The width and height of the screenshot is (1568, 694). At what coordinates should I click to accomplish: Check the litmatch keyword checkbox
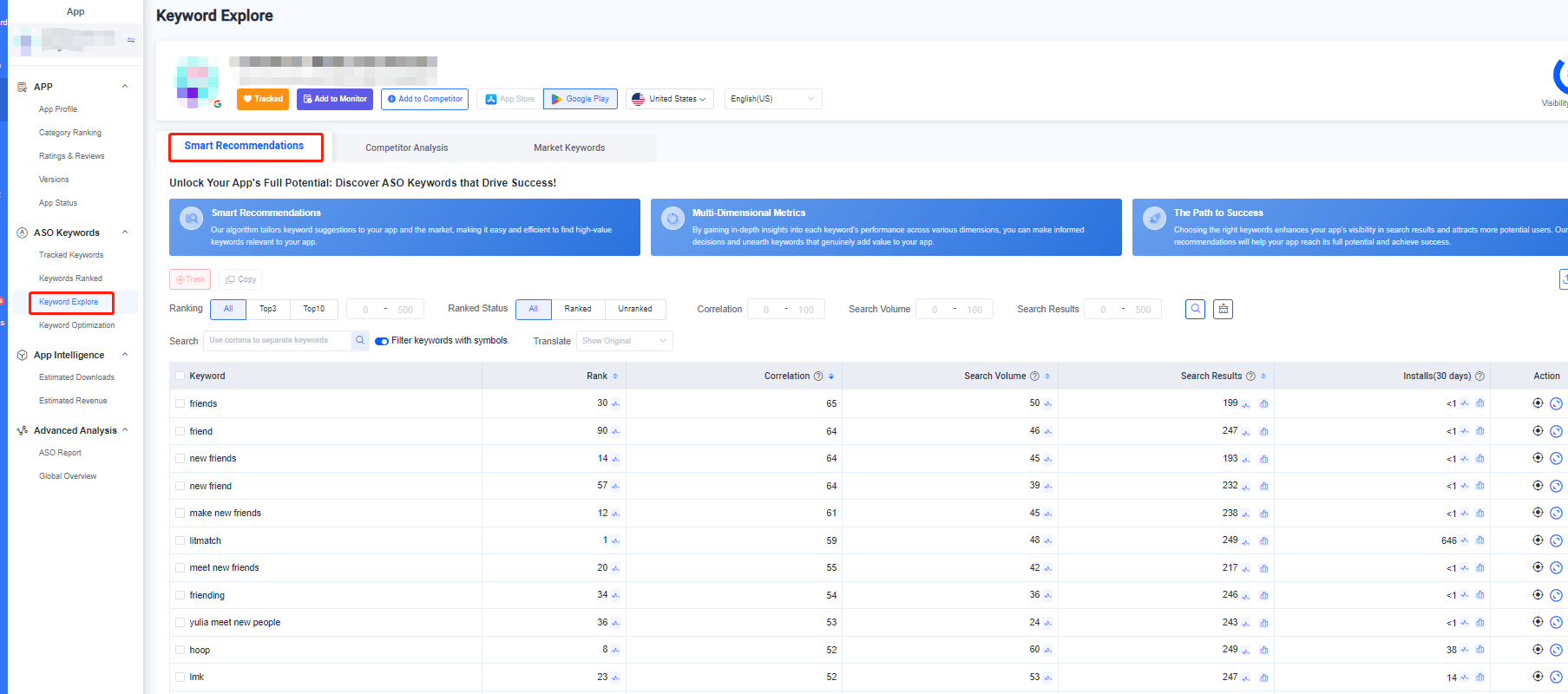point(180,540)
